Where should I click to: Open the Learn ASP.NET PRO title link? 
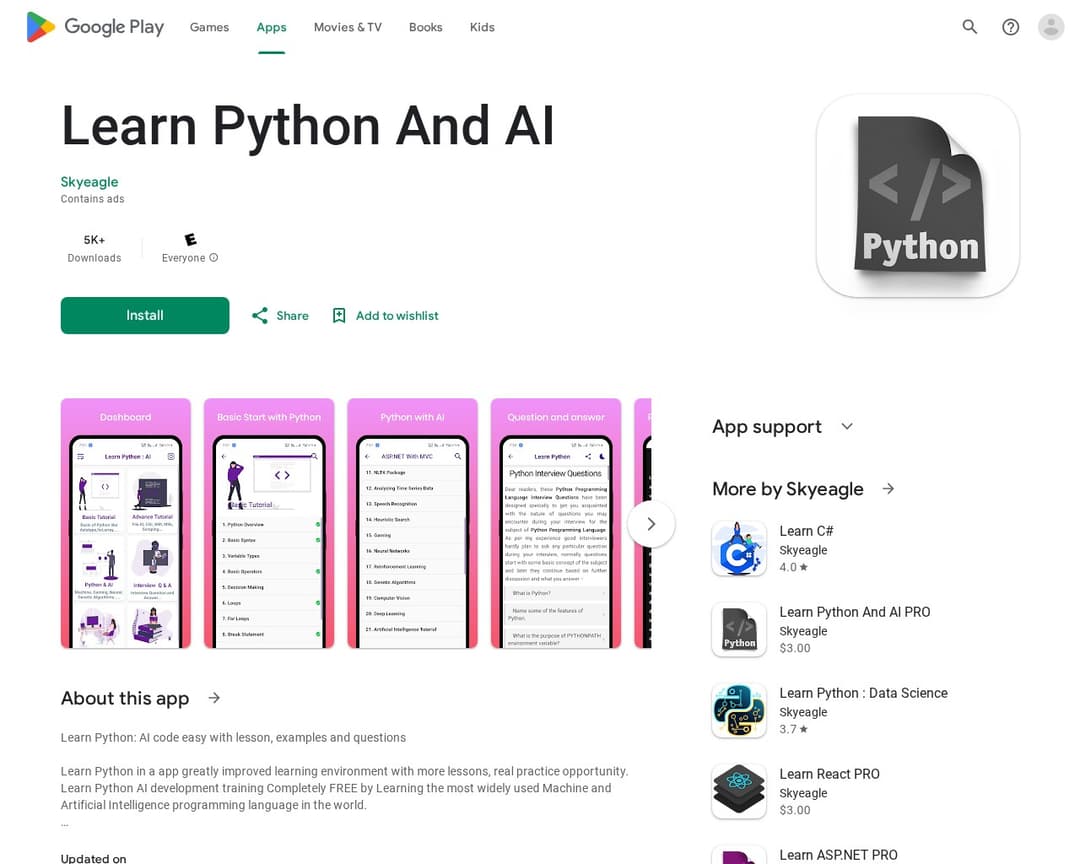pyautogui.click(x=838, y=855)
